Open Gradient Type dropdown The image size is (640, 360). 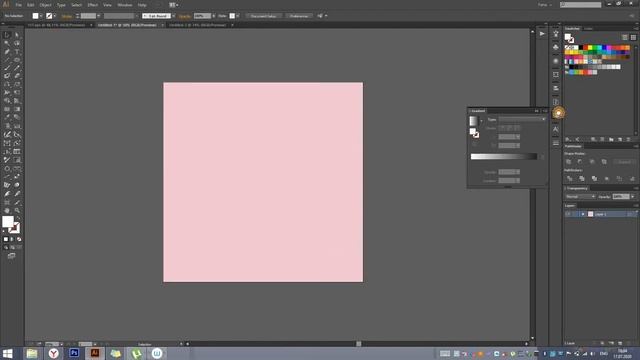click(522, 120)
